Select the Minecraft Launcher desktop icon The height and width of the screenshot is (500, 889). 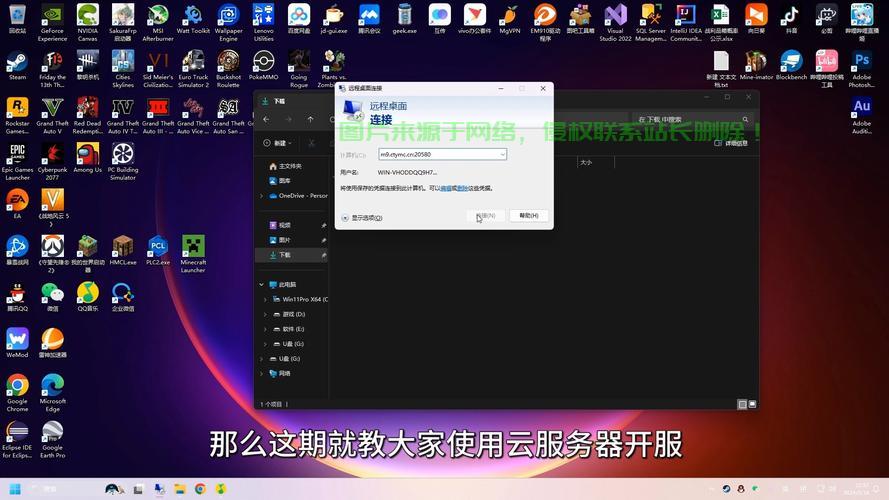(x=193, y=247)
